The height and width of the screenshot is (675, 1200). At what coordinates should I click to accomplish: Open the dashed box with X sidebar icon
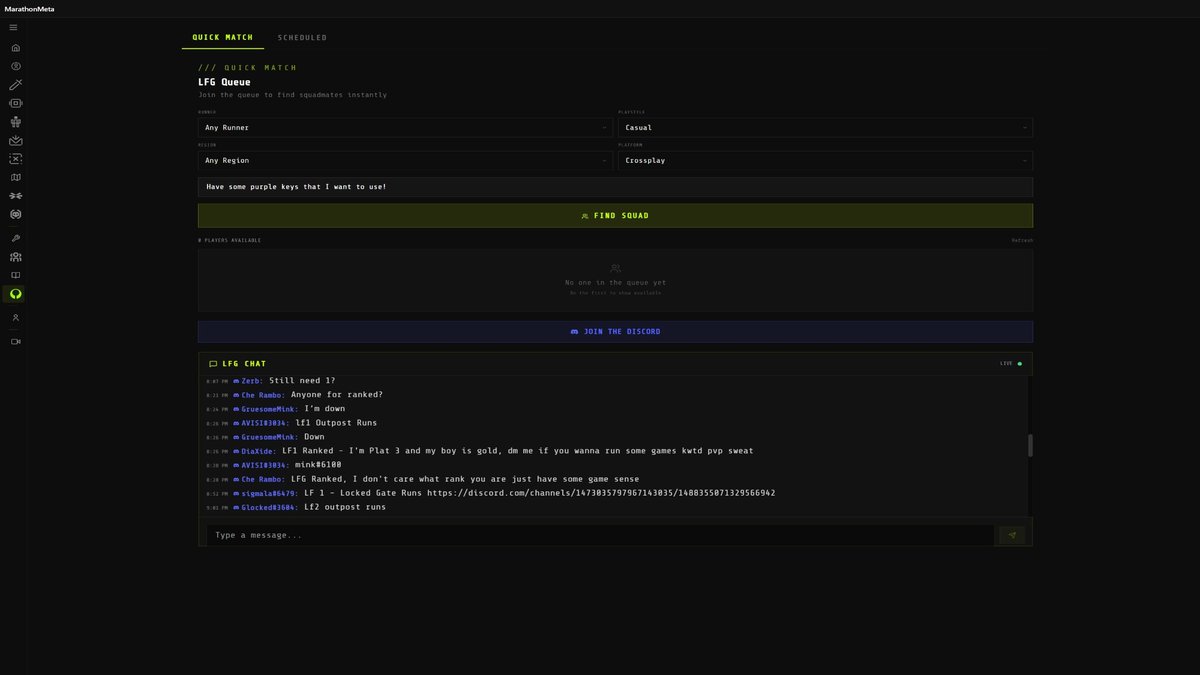point(15,159)
